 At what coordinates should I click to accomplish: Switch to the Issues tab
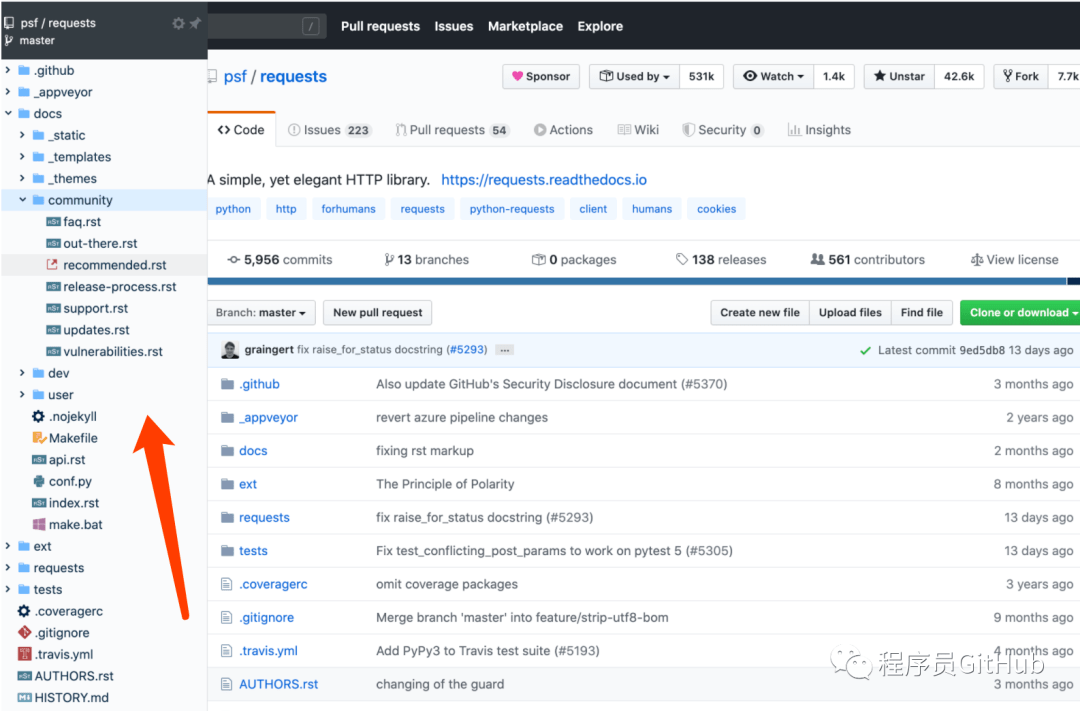point(329,130)
